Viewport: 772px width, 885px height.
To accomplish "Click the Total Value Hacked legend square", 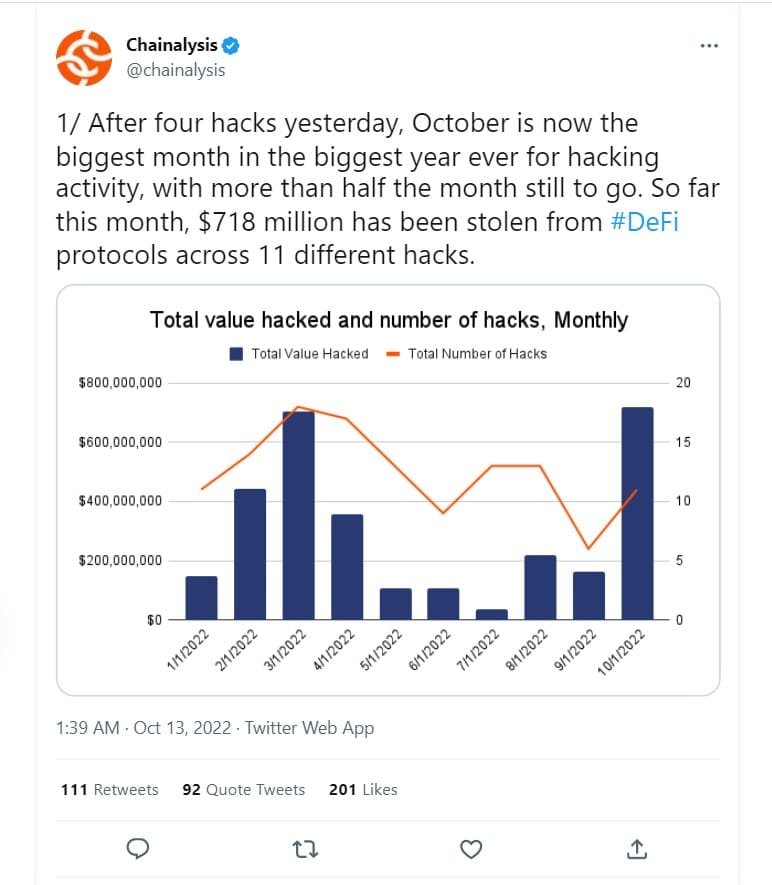I will click(235, 351).
